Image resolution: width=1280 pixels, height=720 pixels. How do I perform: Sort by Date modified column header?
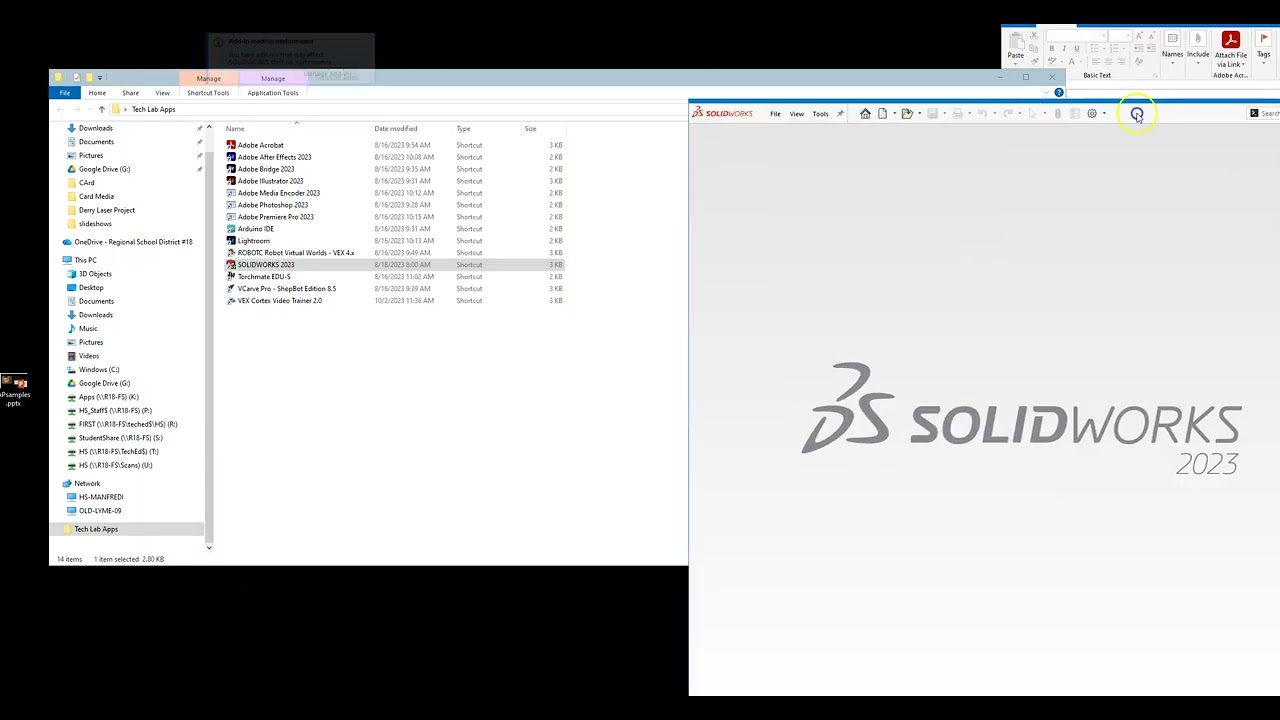396,129
